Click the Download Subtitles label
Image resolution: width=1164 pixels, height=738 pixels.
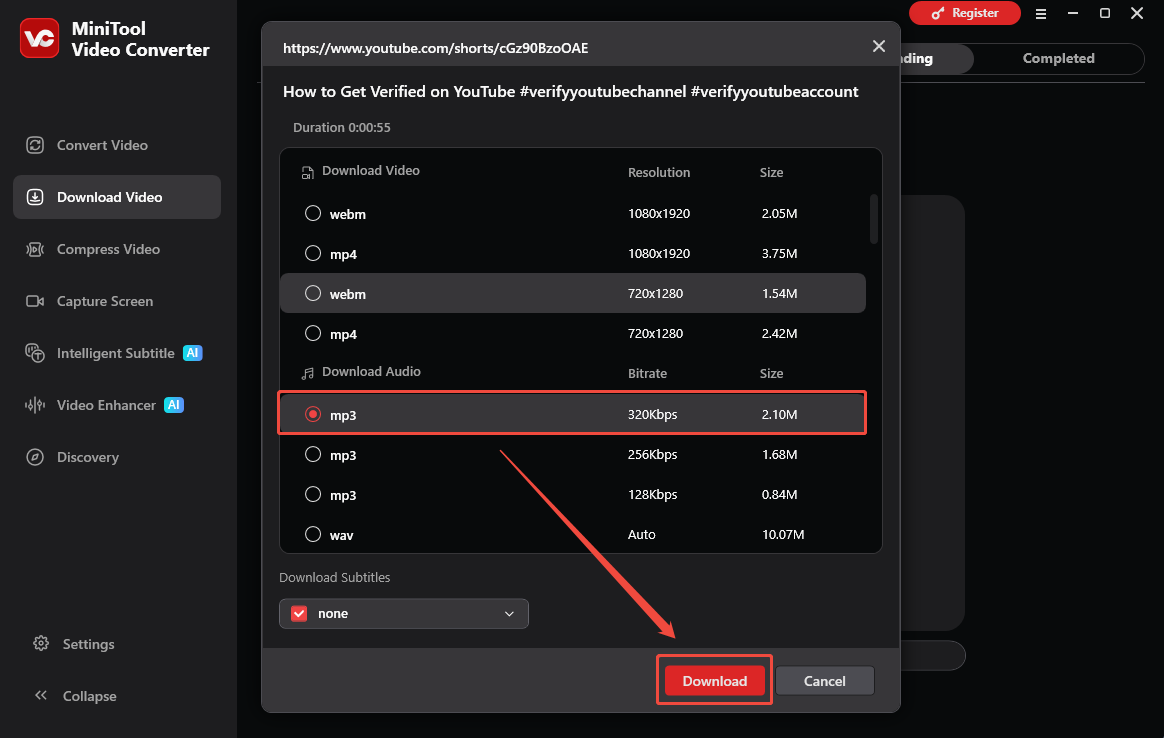pos(334,578)
